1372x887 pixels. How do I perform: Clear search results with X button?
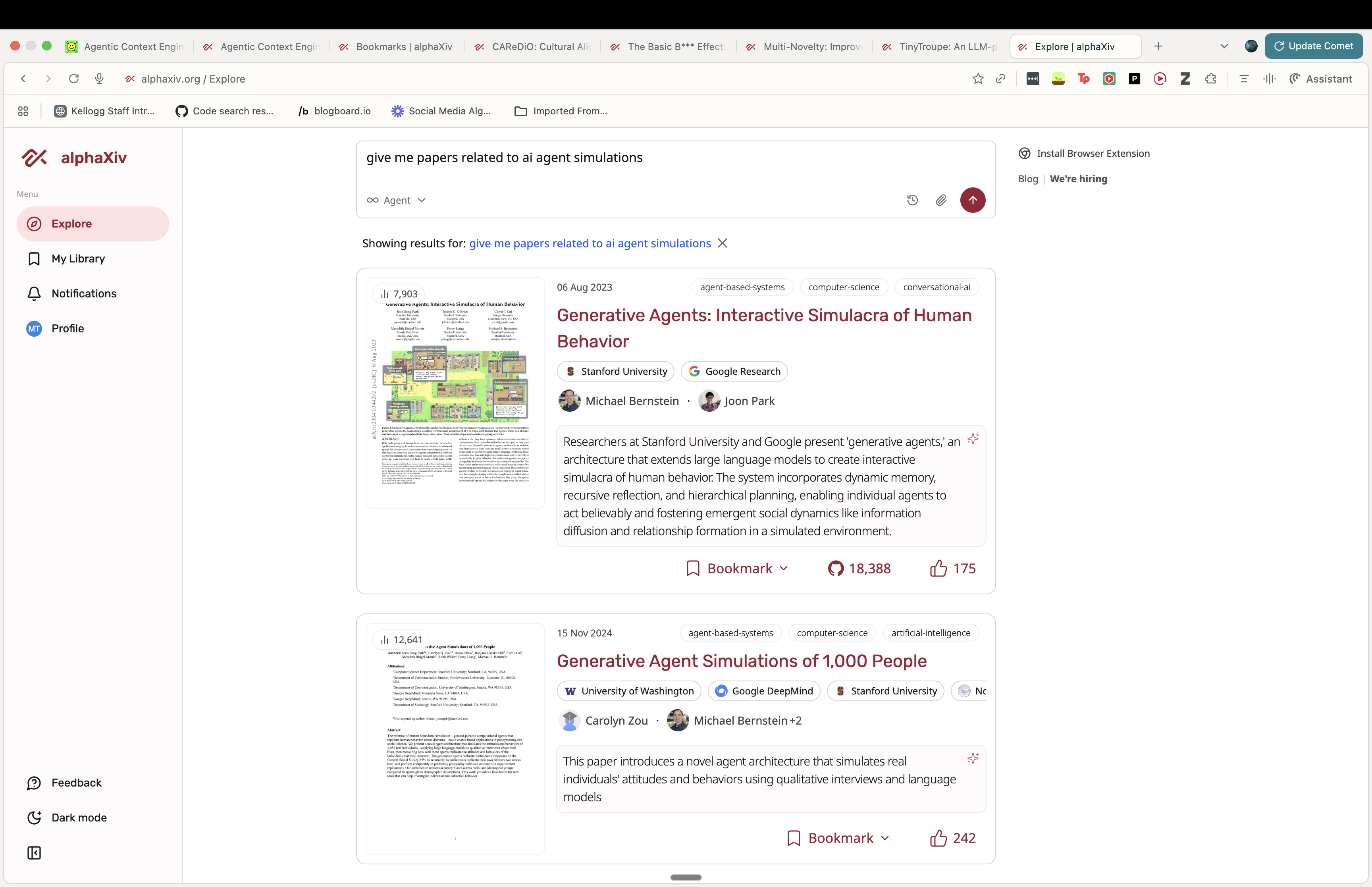[723, 243]
